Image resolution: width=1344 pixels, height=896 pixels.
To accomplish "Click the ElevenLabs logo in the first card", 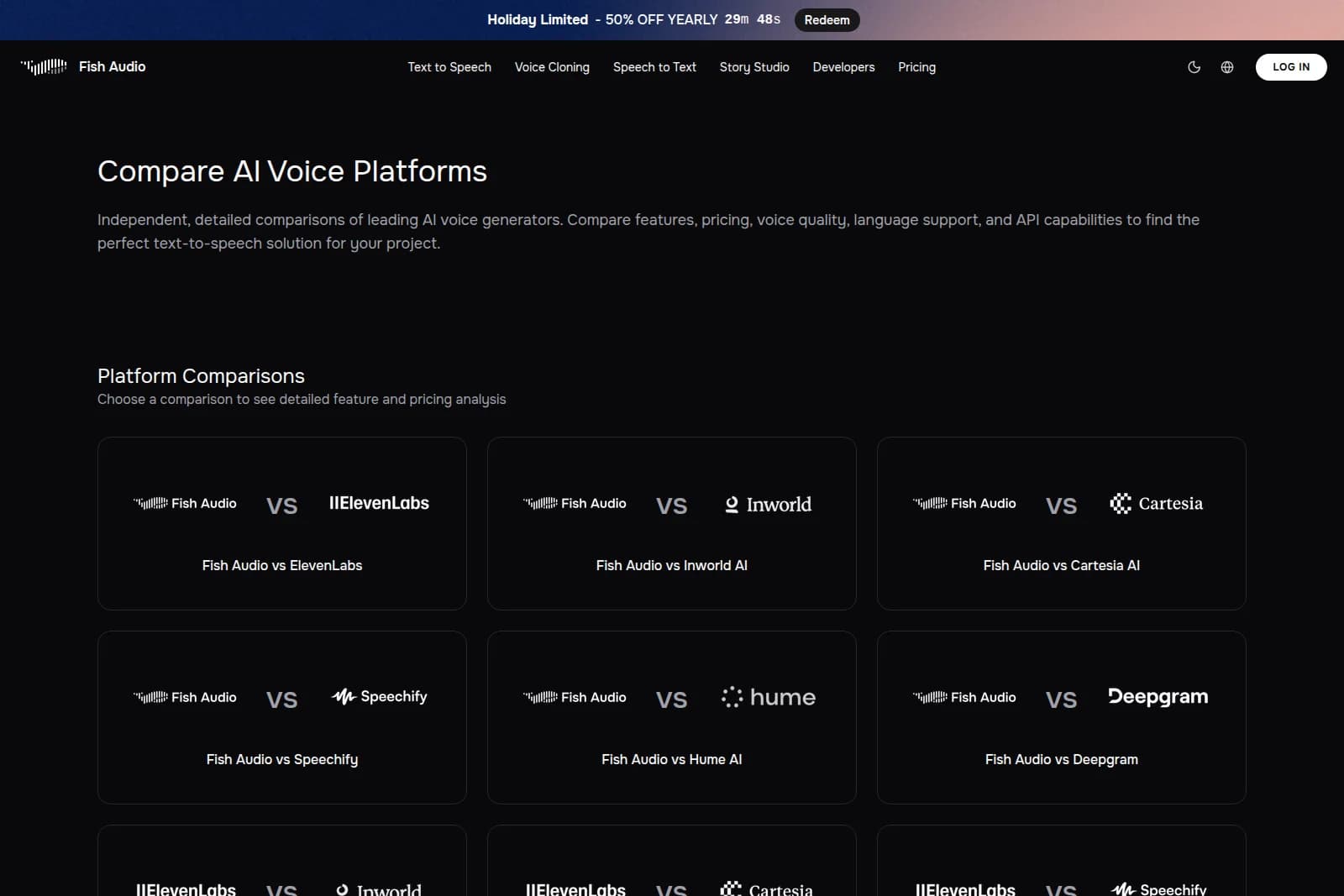I will 379,503.
